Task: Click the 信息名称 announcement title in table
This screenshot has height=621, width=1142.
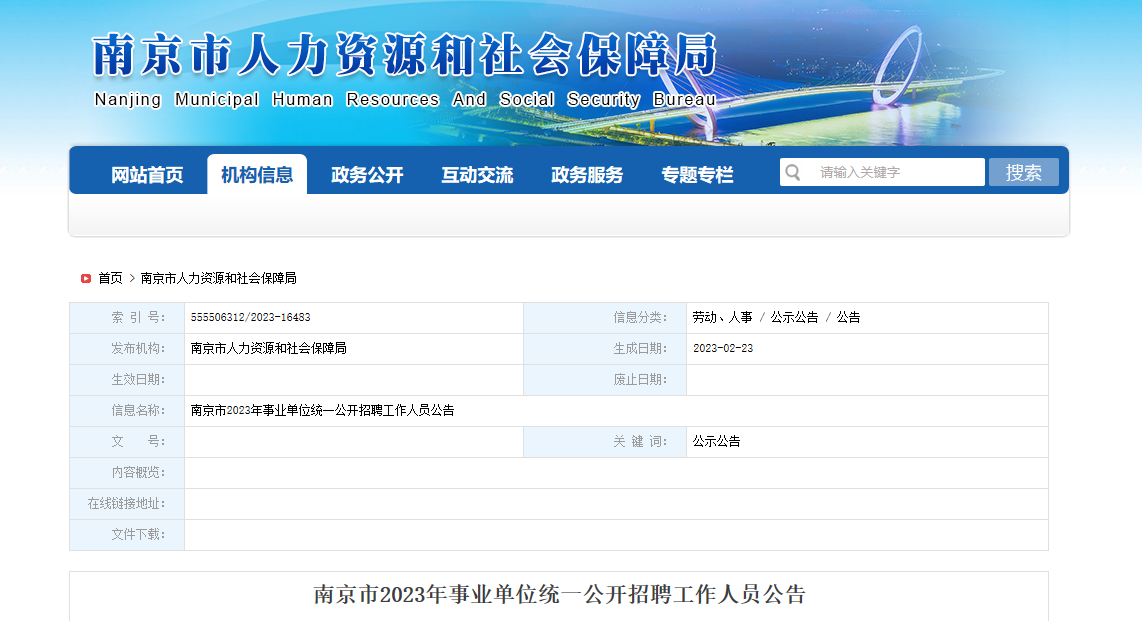Action: (322, 410)
